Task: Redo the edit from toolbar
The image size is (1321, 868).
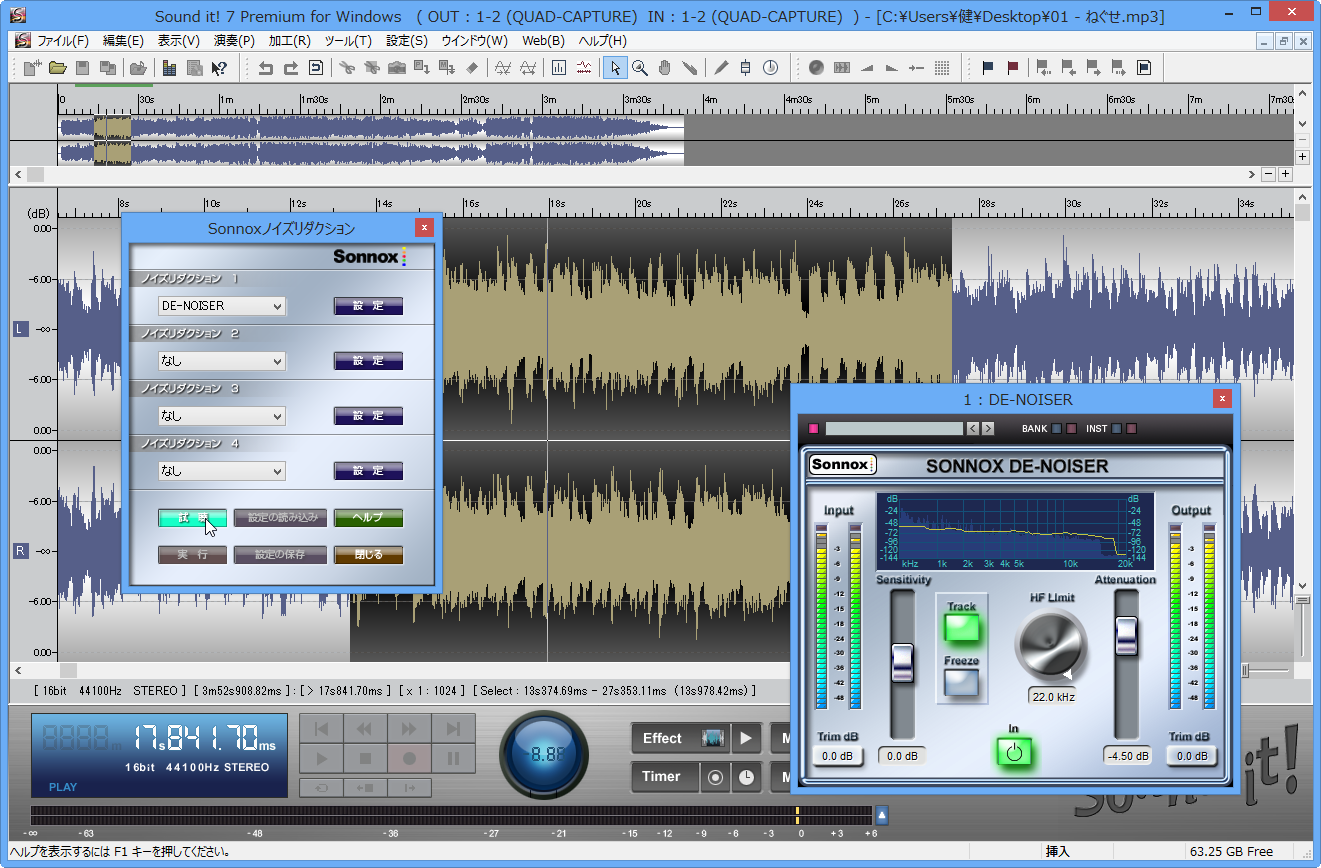Action: 290,68
